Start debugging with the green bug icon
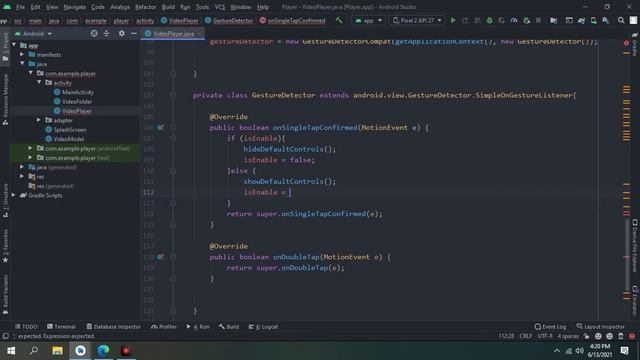Screen dimensions: 640x360 tap(489, 20)
